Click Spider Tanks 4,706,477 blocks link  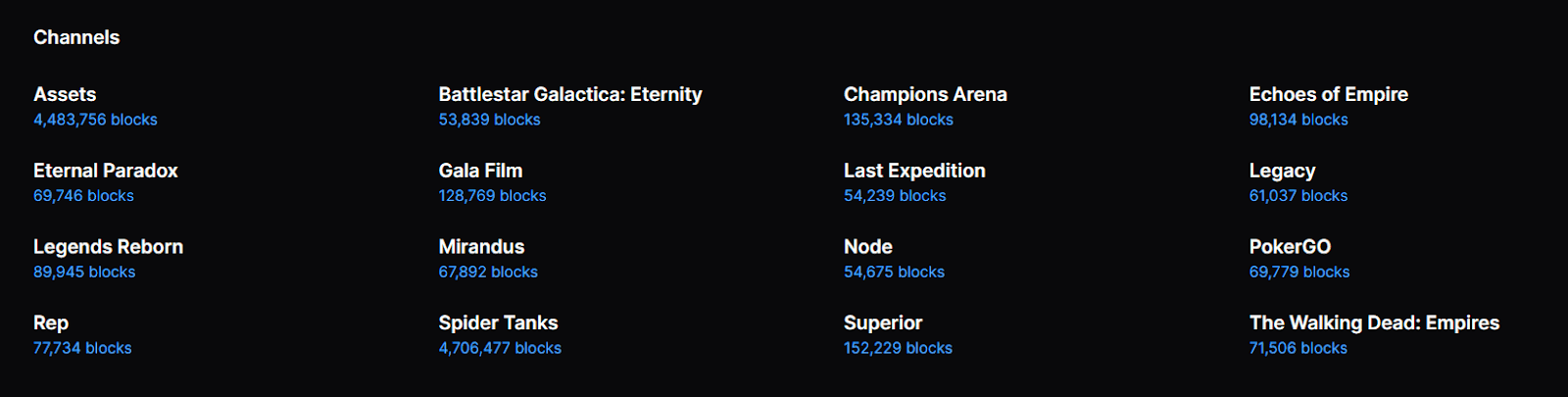500,348
